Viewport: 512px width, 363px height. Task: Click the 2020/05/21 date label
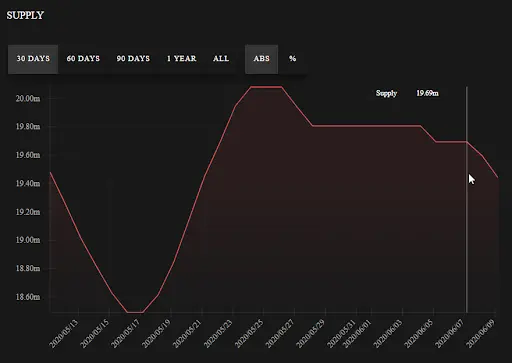pyautogui.click(x=187, y=333)
